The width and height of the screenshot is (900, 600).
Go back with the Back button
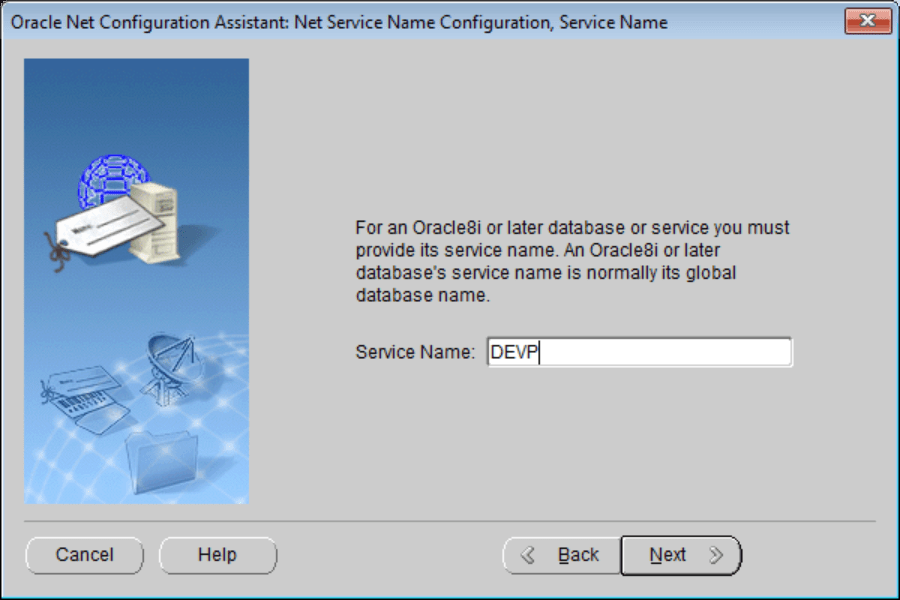point(562,555)
